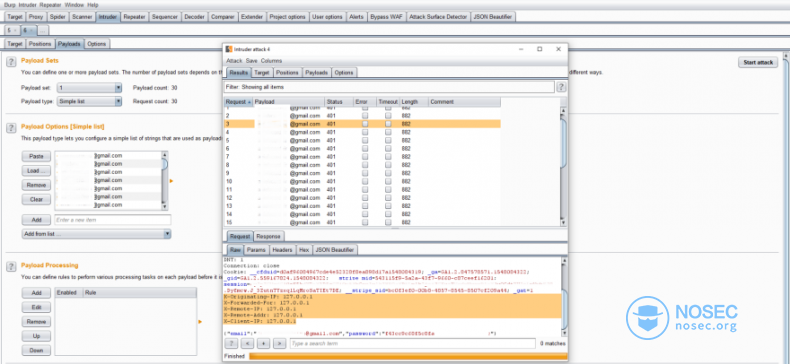The height and width of the screenshot is (364, 790).
Task: Click Burp icon in Intruder attack 4 title bar
Action: pos(229,49)
